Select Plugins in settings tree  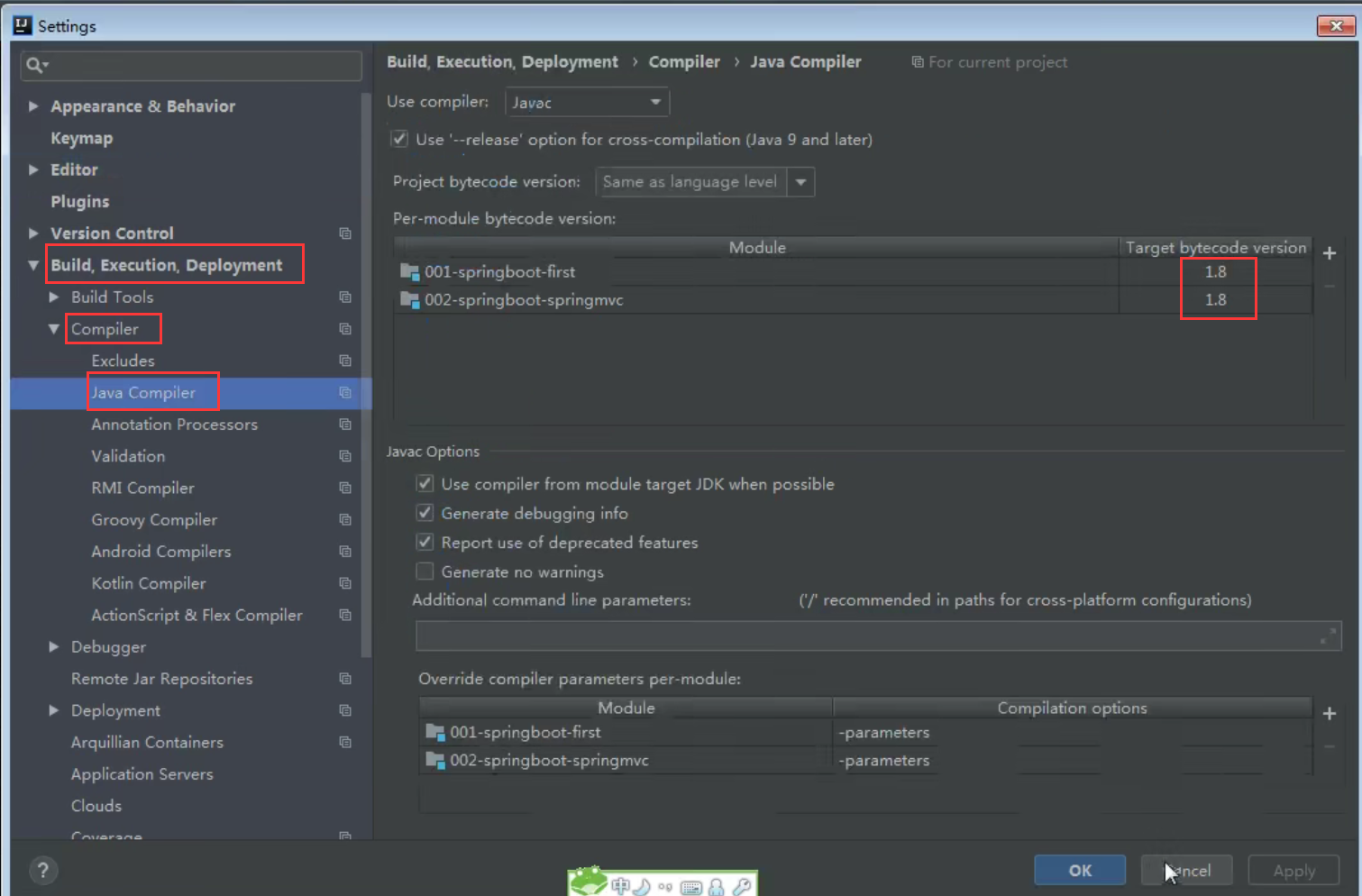coord(80,201)
